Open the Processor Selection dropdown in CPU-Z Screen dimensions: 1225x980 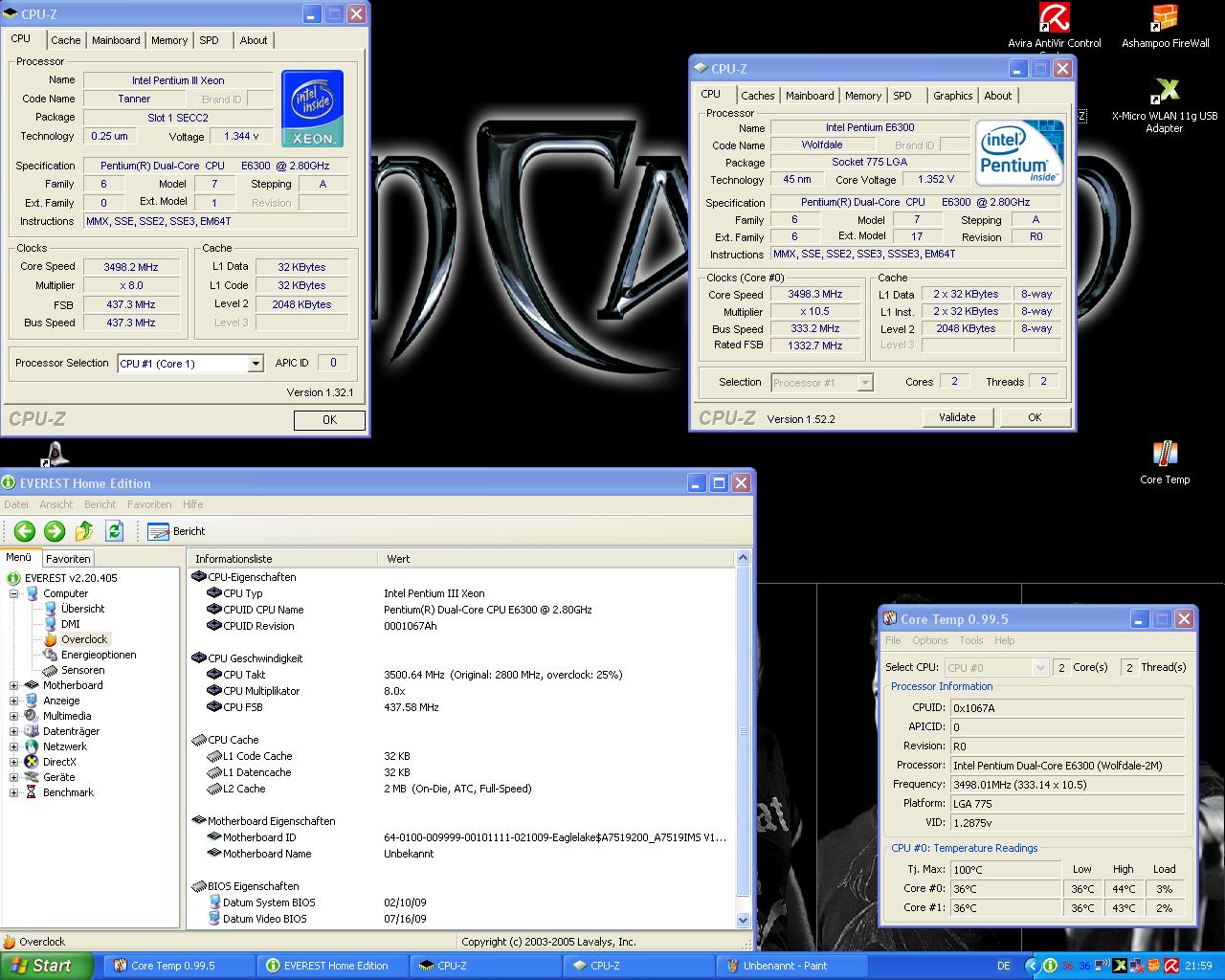point(256,364)
